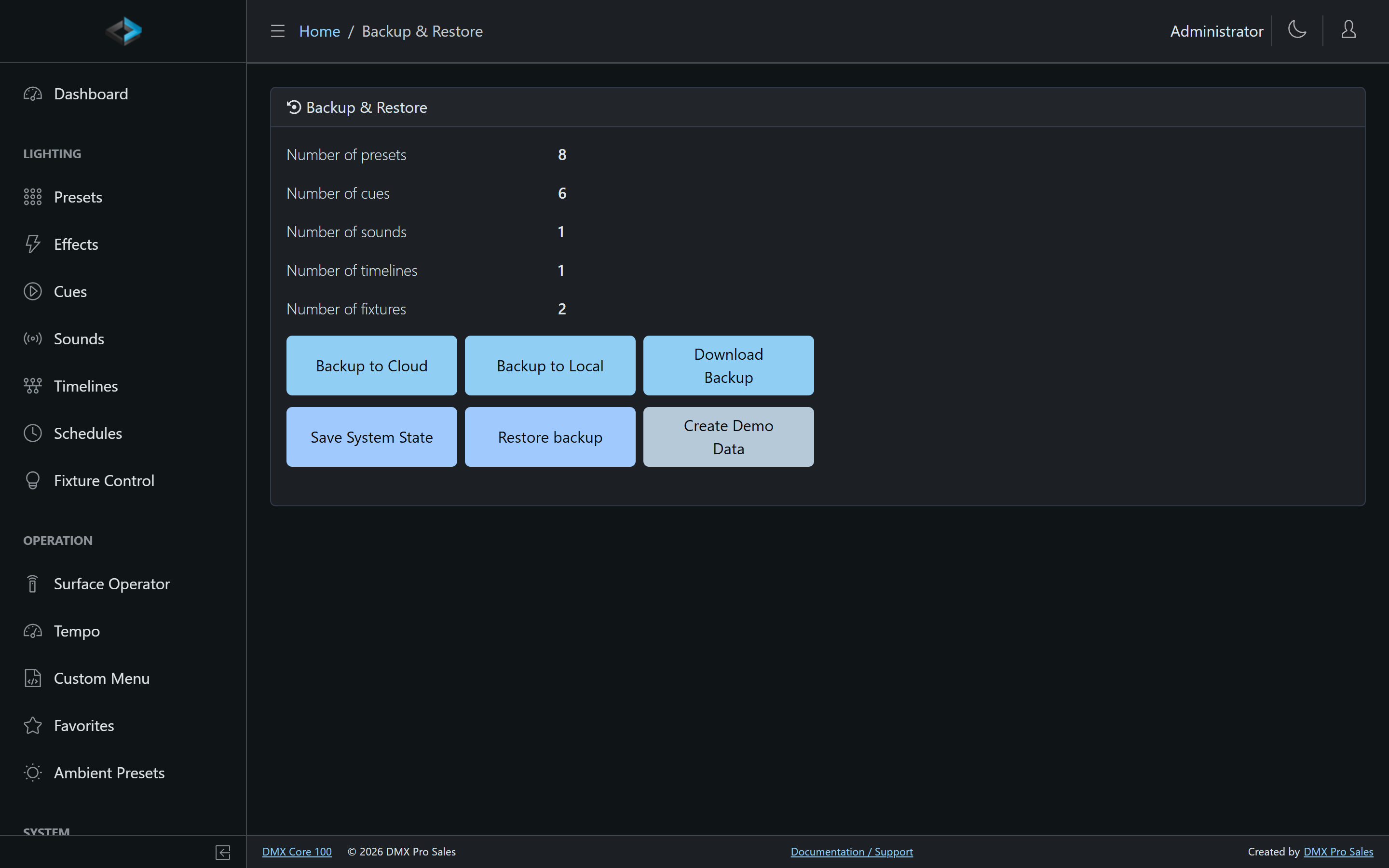Image resolution: width=1389 pixels, height=868 pixels.
Task: Navigate to Cues
Action: [123, 292]
